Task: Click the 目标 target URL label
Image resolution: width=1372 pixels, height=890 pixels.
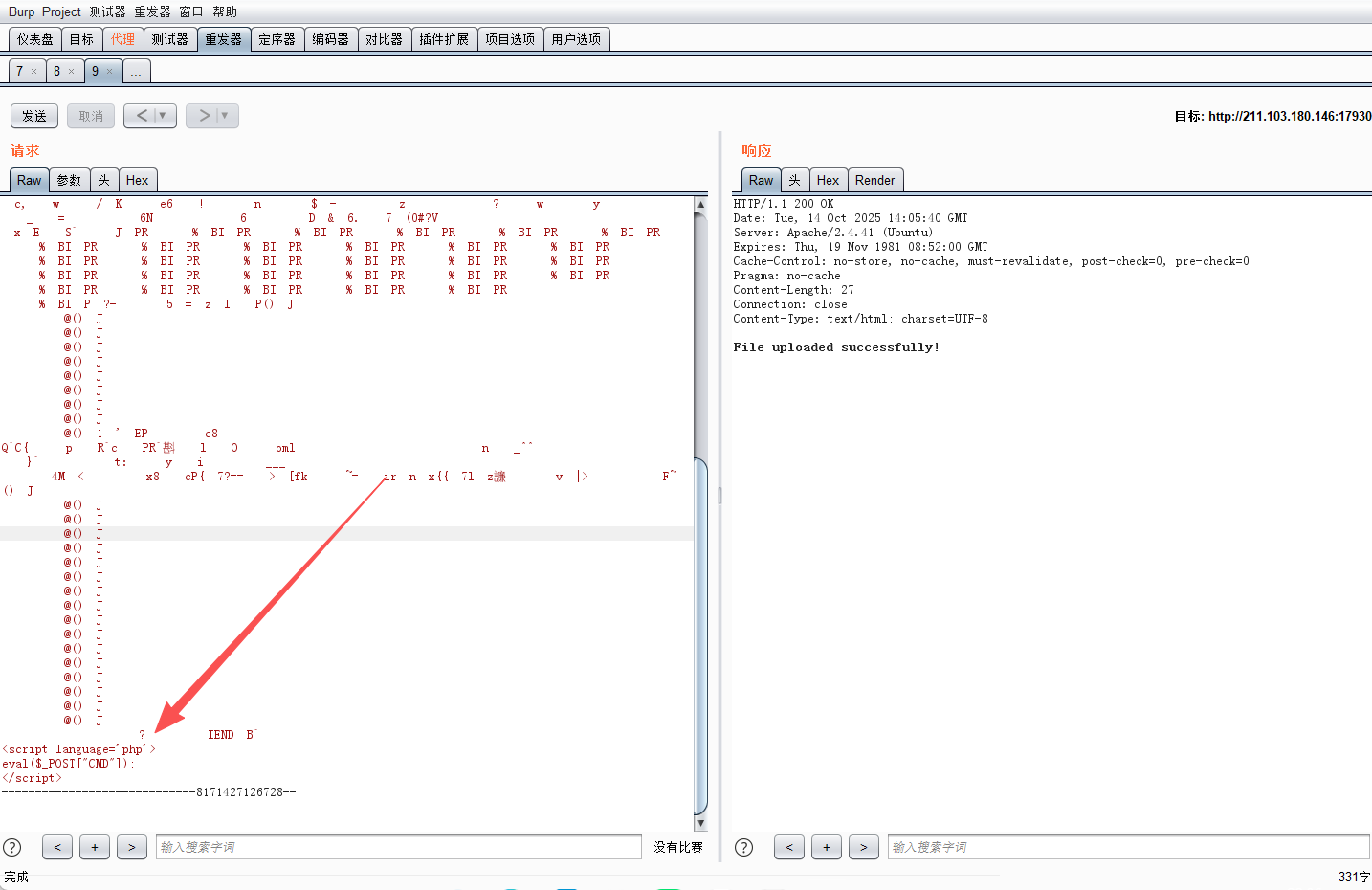Action: pyautogui.click(x=1272, y=116)
